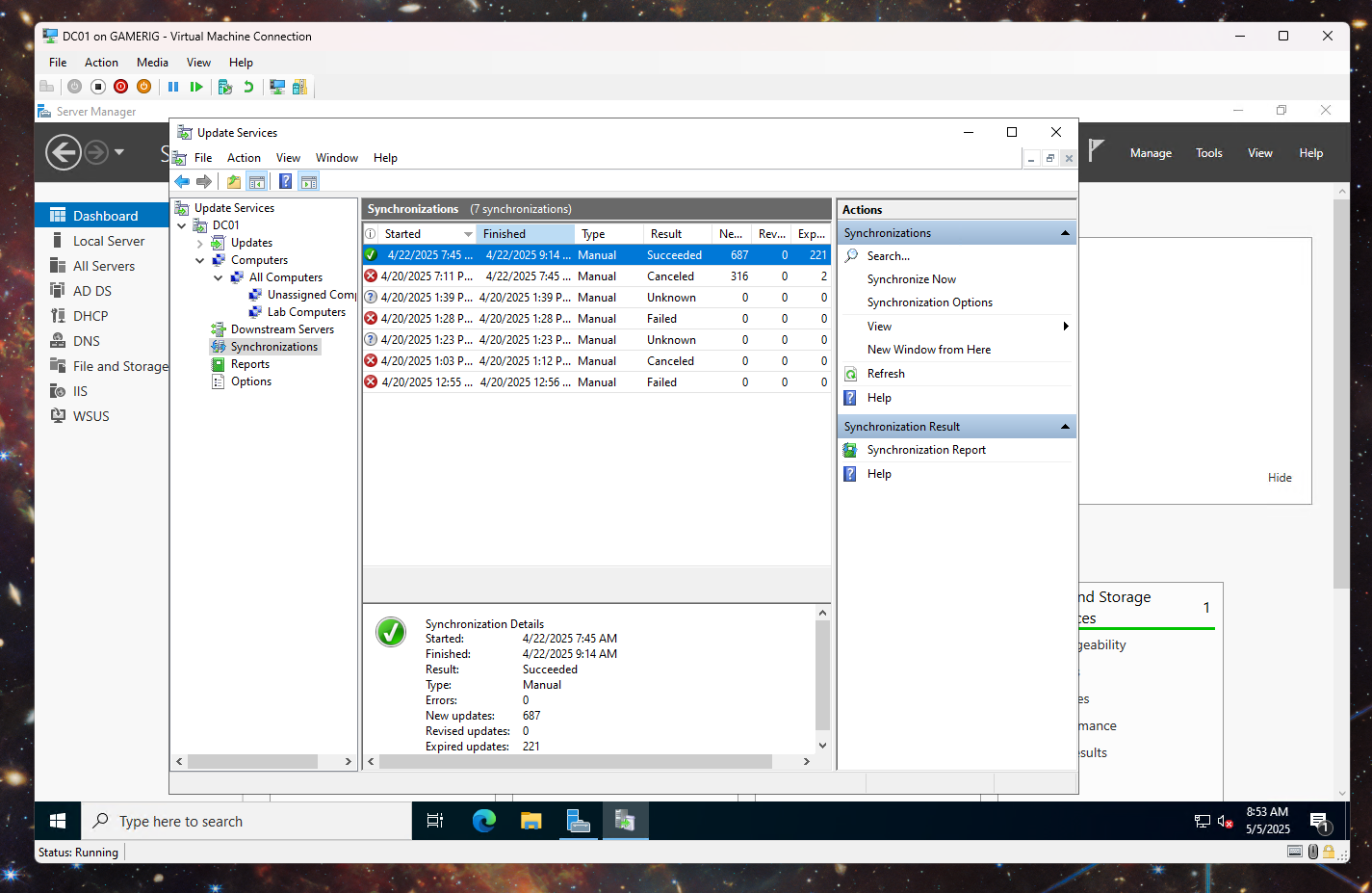Viewport: 1372px width, 893px height.
Task: Open Synchronization Options action
Action: [x=929, y=302]
